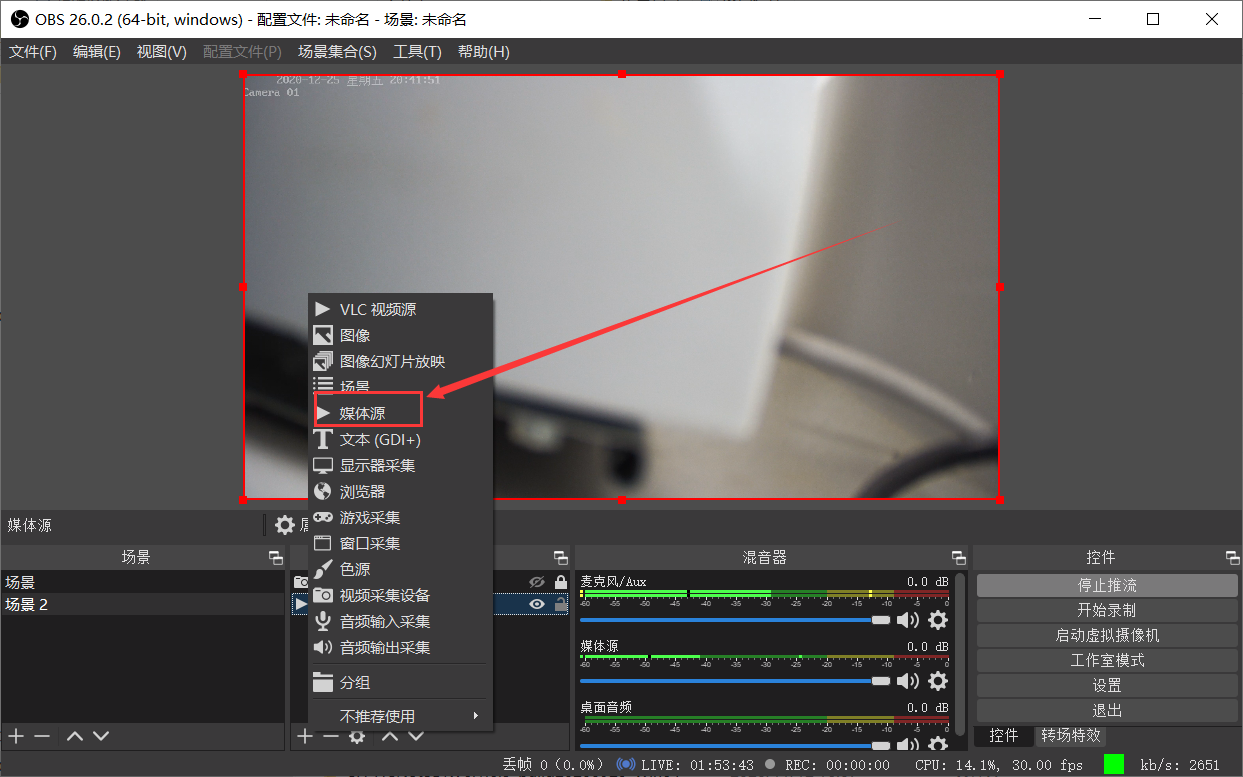Switch to the 转场特效 tab

coord(1071,735)
